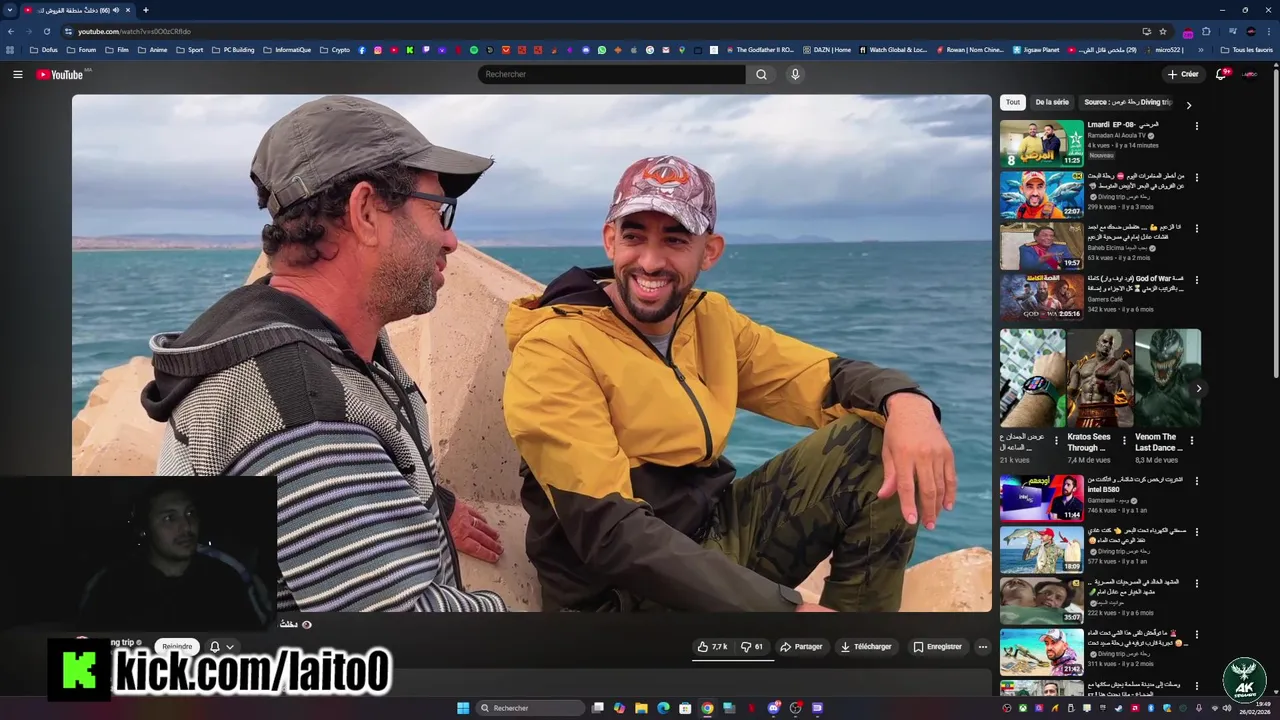Open the Créer button

tap(1183, 74)
